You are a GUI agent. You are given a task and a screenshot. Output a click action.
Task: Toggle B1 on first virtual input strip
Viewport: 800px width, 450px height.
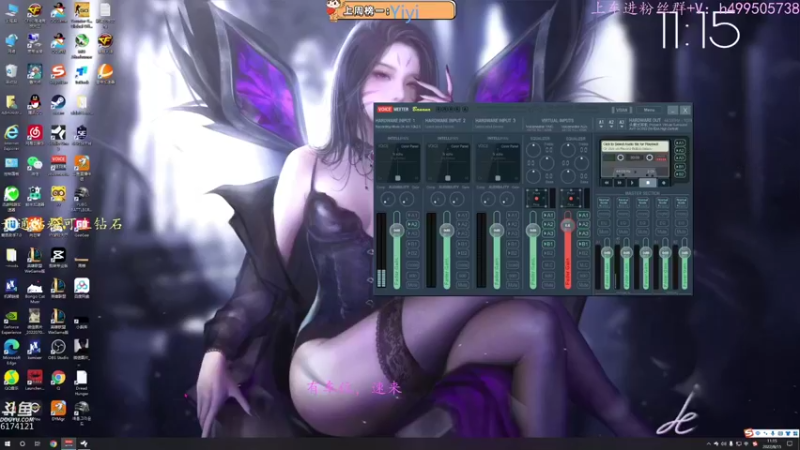(548, 244)
